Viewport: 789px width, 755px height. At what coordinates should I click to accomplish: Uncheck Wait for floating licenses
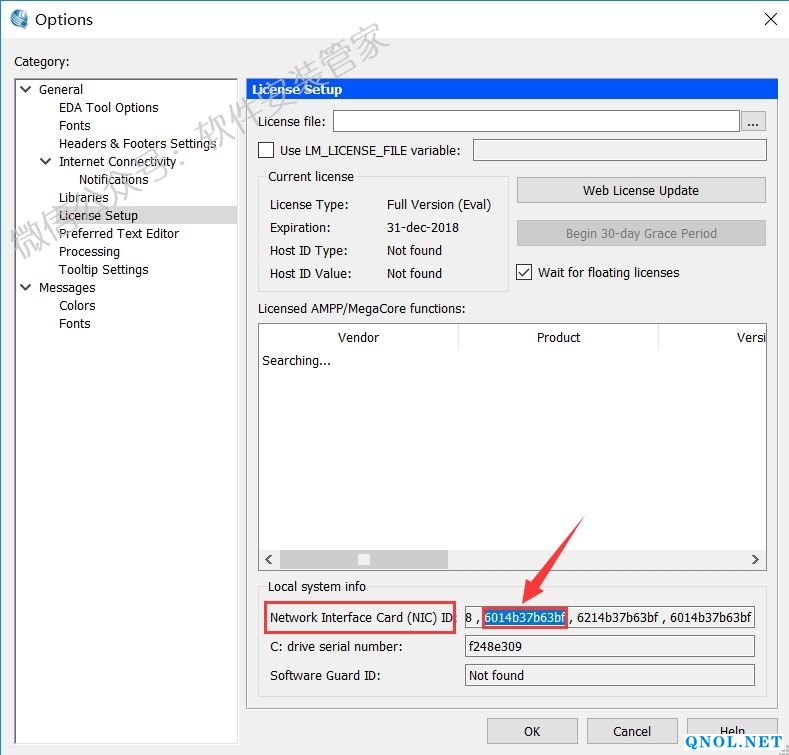(524, 272)
